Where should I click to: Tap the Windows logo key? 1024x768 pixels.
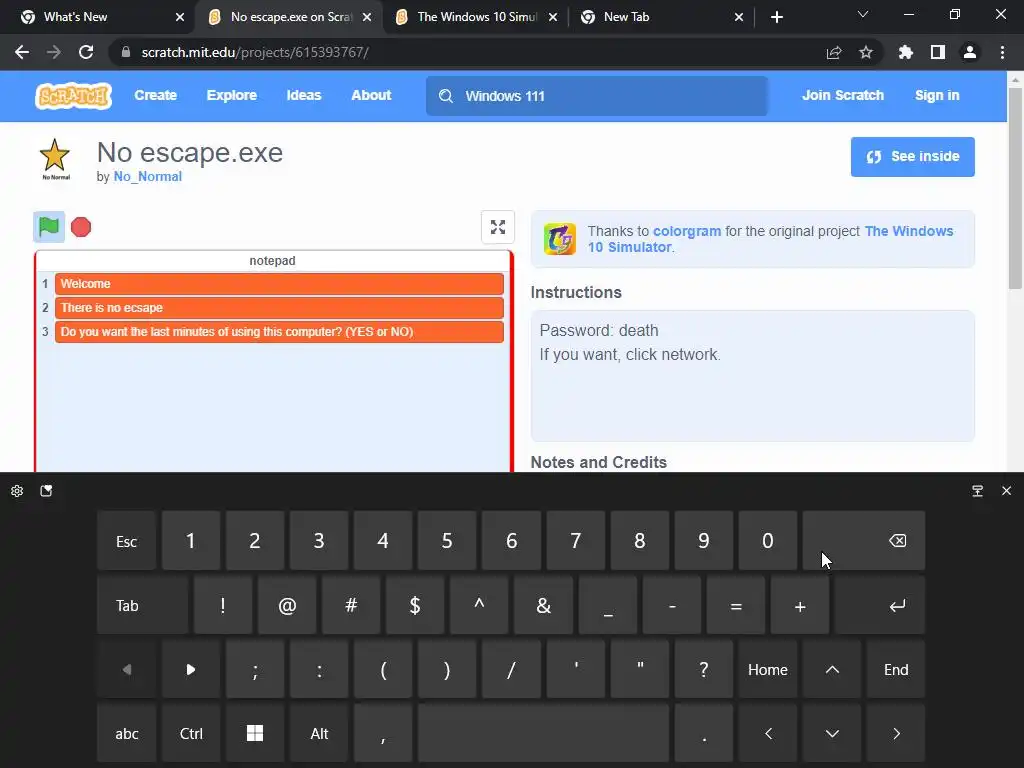[255, 733]
